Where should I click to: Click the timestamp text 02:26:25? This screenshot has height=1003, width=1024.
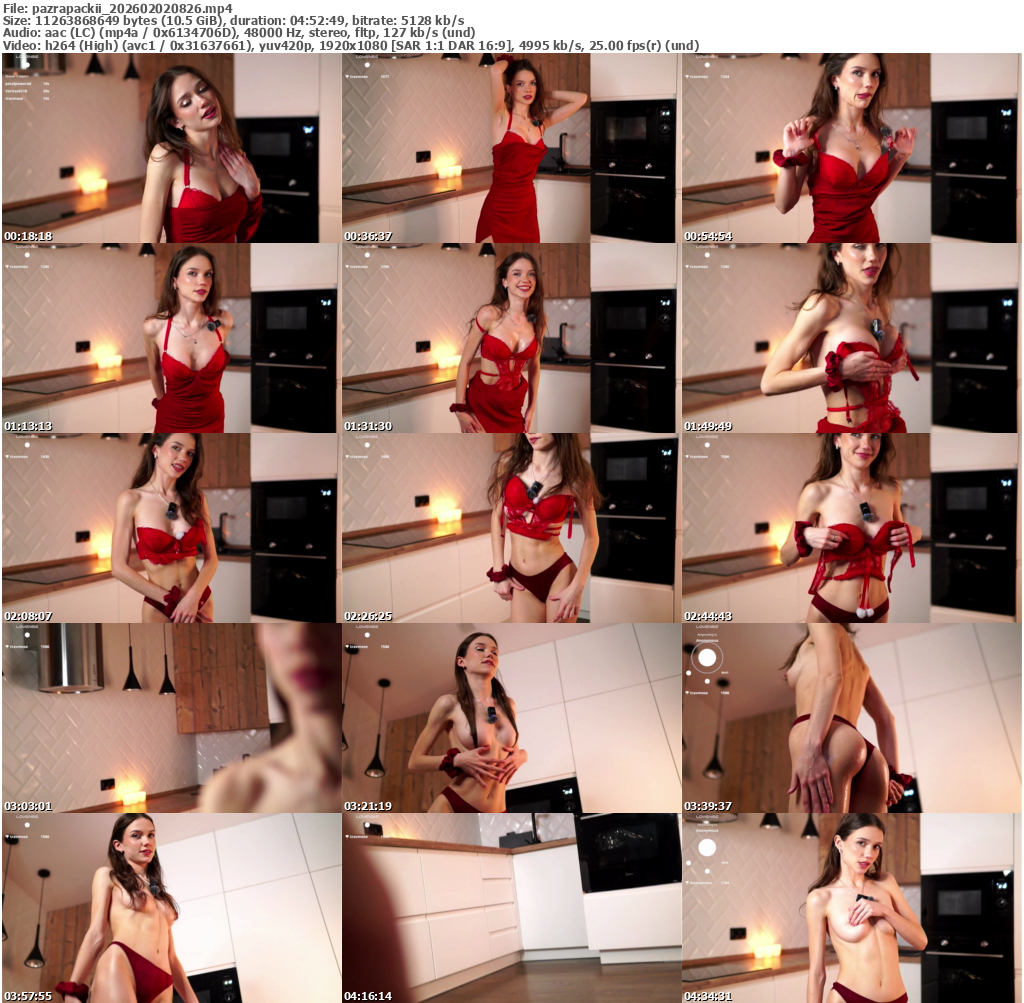coord(368,616)
